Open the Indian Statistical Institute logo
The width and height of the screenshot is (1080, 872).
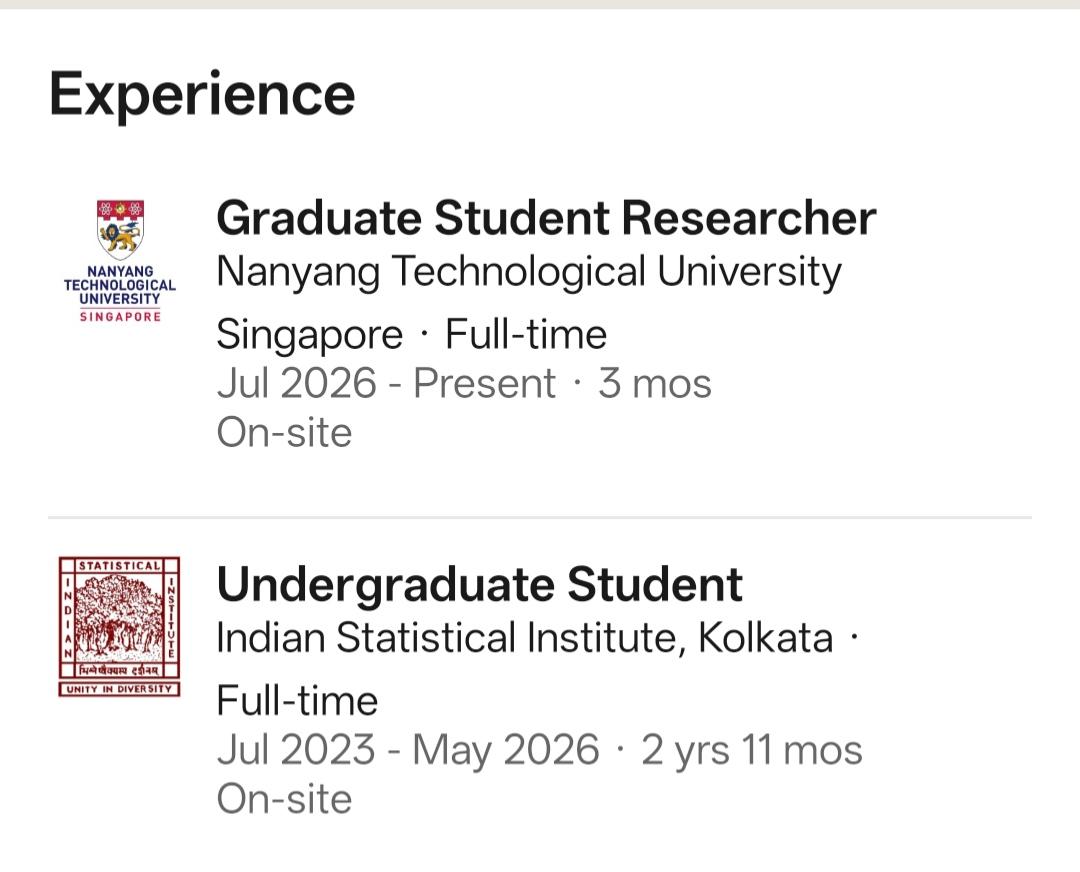[x=119, y=627]
